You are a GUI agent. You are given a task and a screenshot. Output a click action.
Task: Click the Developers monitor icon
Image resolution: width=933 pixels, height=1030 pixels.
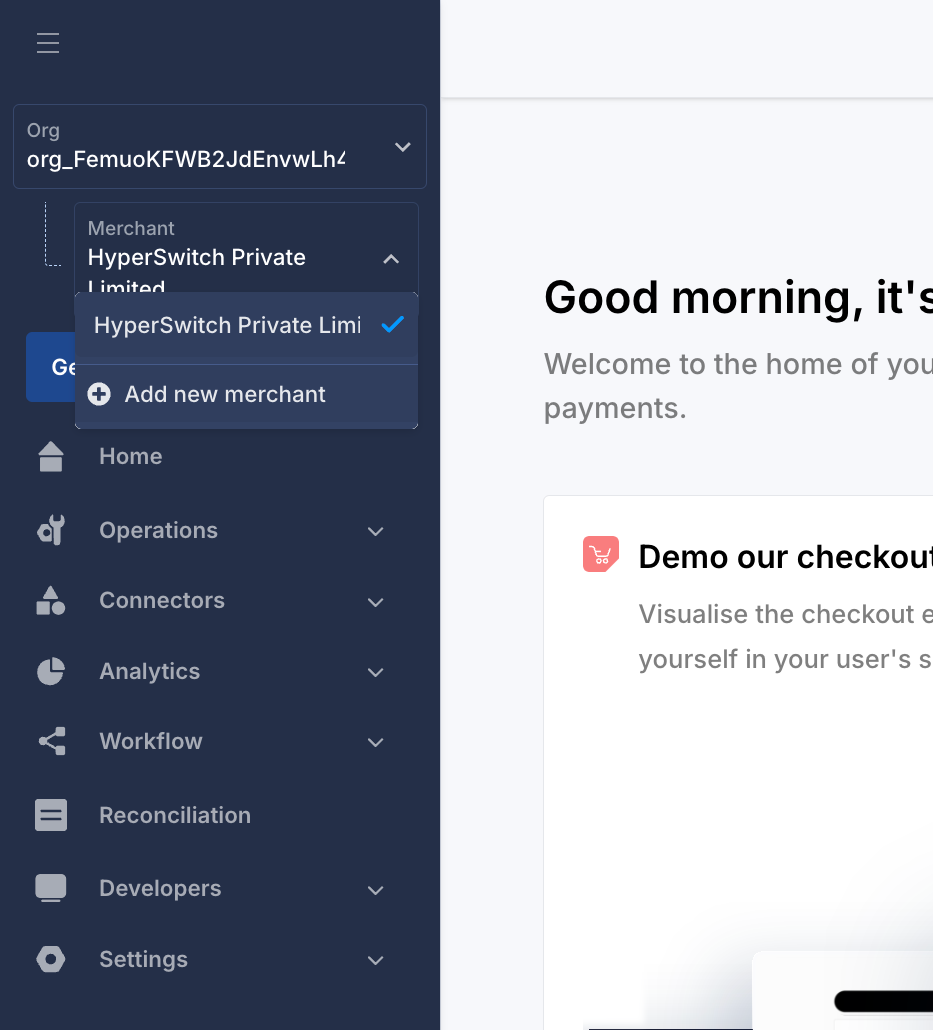click(x=51, y=888)
